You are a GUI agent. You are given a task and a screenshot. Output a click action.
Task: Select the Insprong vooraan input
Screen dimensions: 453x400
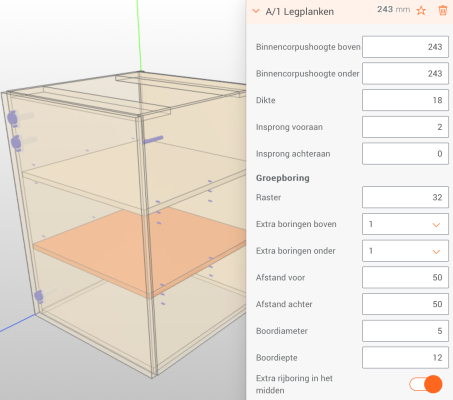click(405, 127)
